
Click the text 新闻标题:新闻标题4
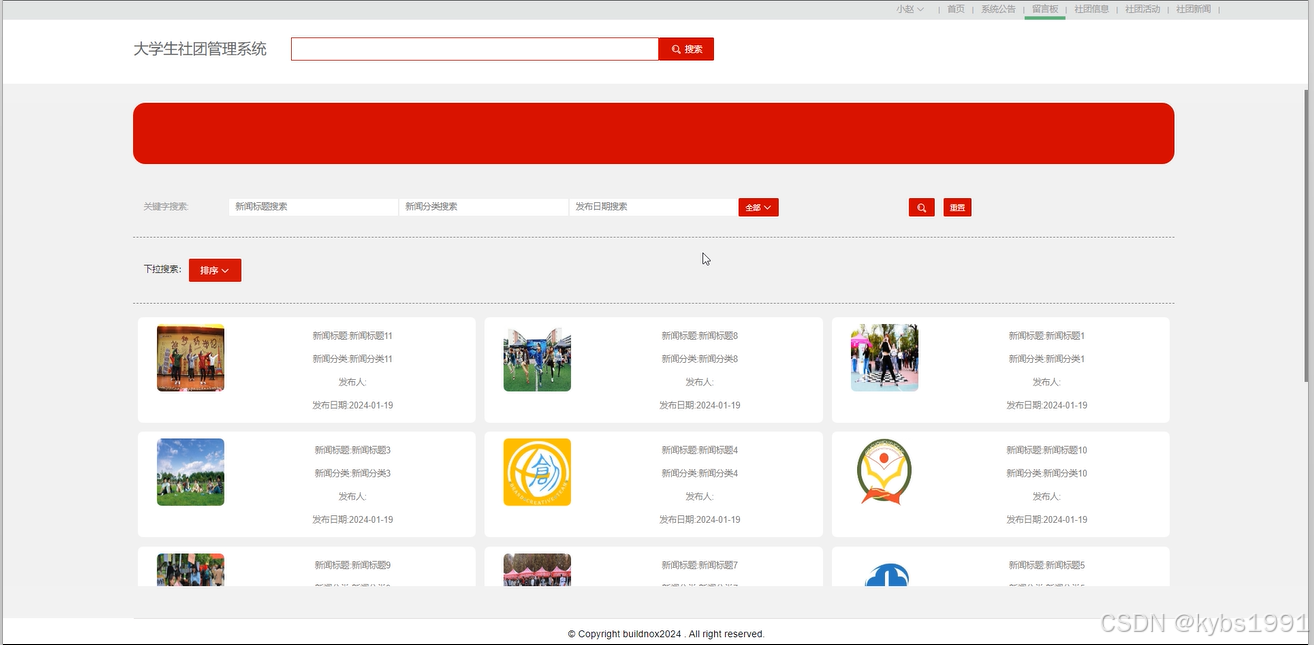pyautogui.click(x=699, y=450)
